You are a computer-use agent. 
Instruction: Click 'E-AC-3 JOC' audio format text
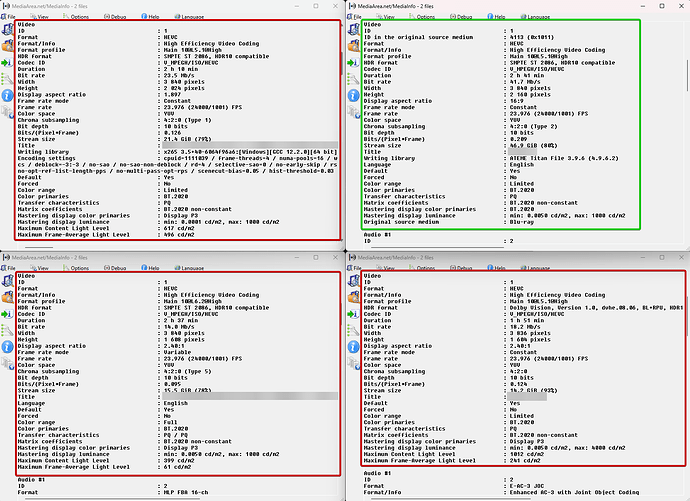(x=526, y=486)
